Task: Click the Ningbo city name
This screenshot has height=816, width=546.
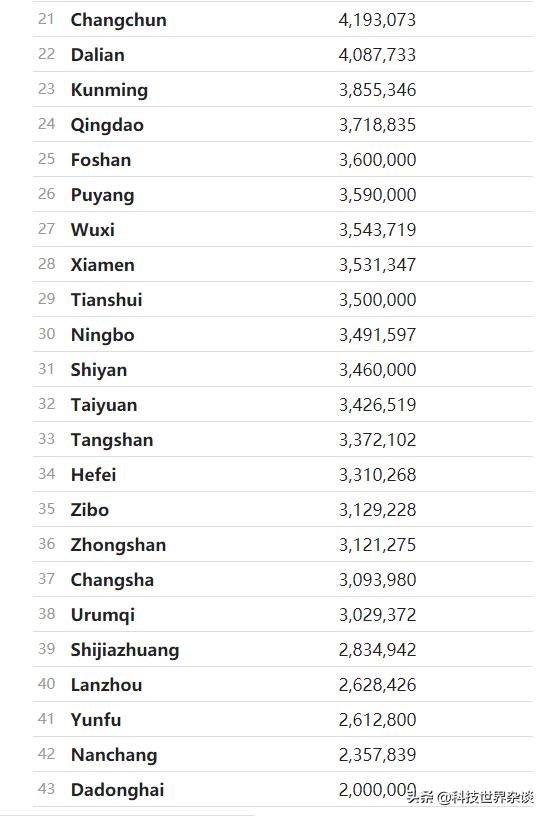Action: [103, 335]
